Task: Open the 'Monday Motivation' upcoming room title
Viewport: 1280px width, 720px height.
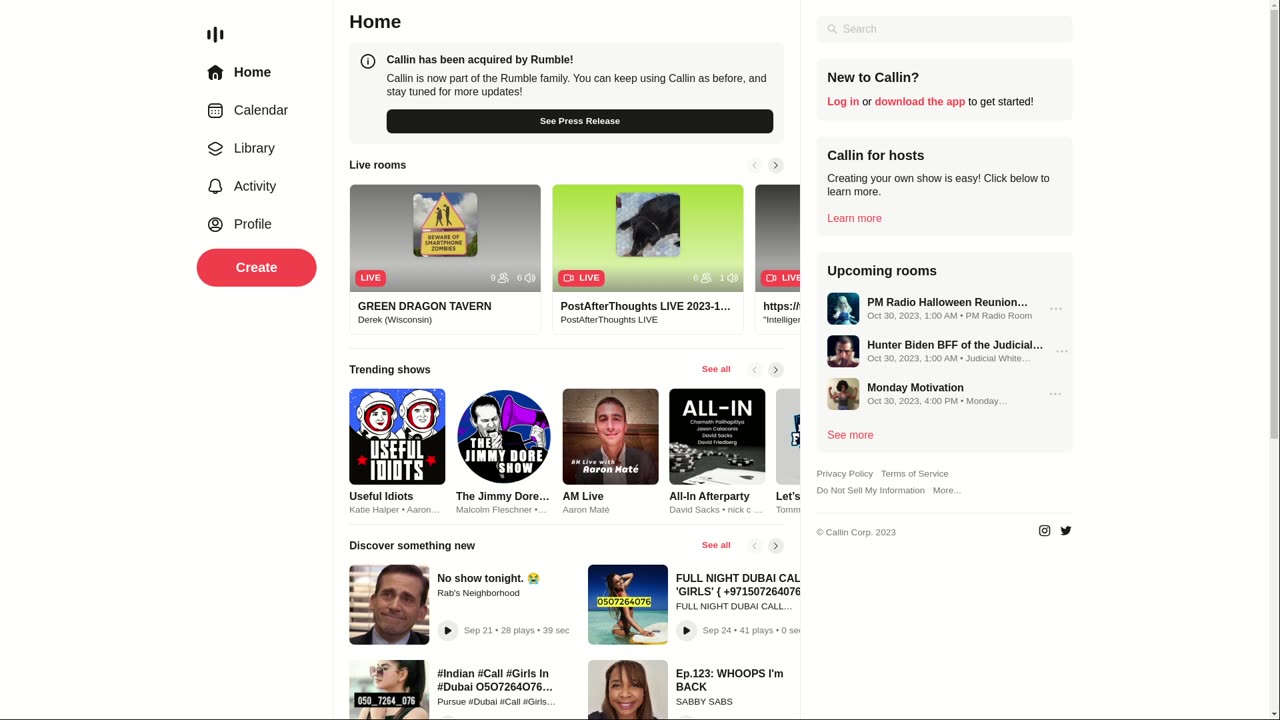Action: (x=915, y=388)
